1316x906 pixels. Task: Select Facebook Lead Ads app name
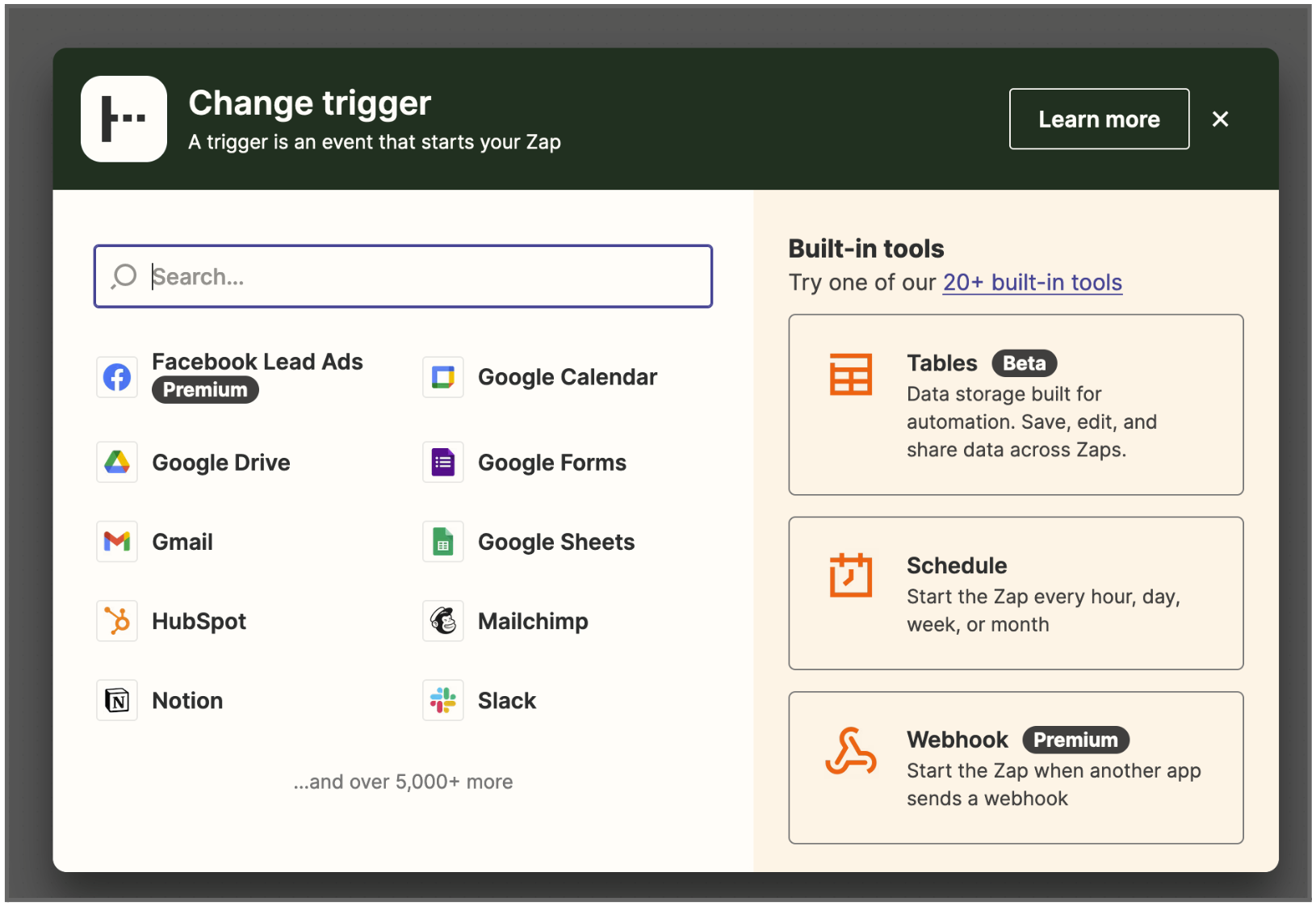coord(258,362)
